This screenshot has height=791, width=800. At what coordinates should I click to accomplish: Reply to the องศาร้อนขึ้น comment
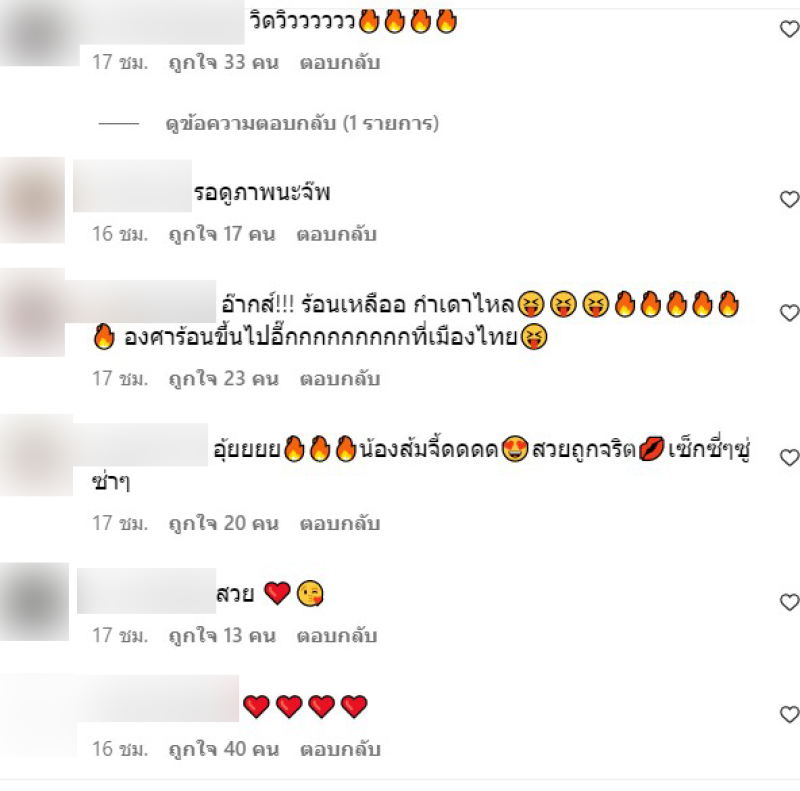click(340, 379)
